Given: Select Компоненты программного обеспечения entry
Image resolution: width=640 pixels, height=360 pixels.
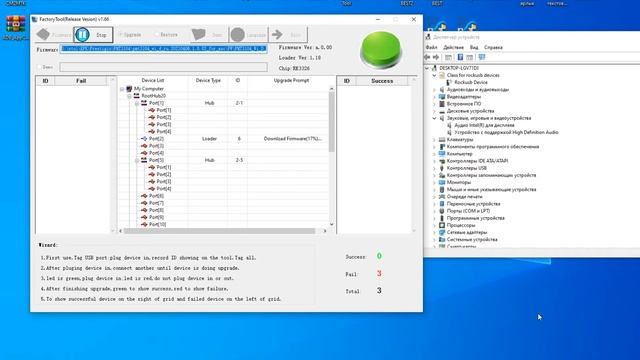Looking at the screenshot, I should [x=493, y=147].
